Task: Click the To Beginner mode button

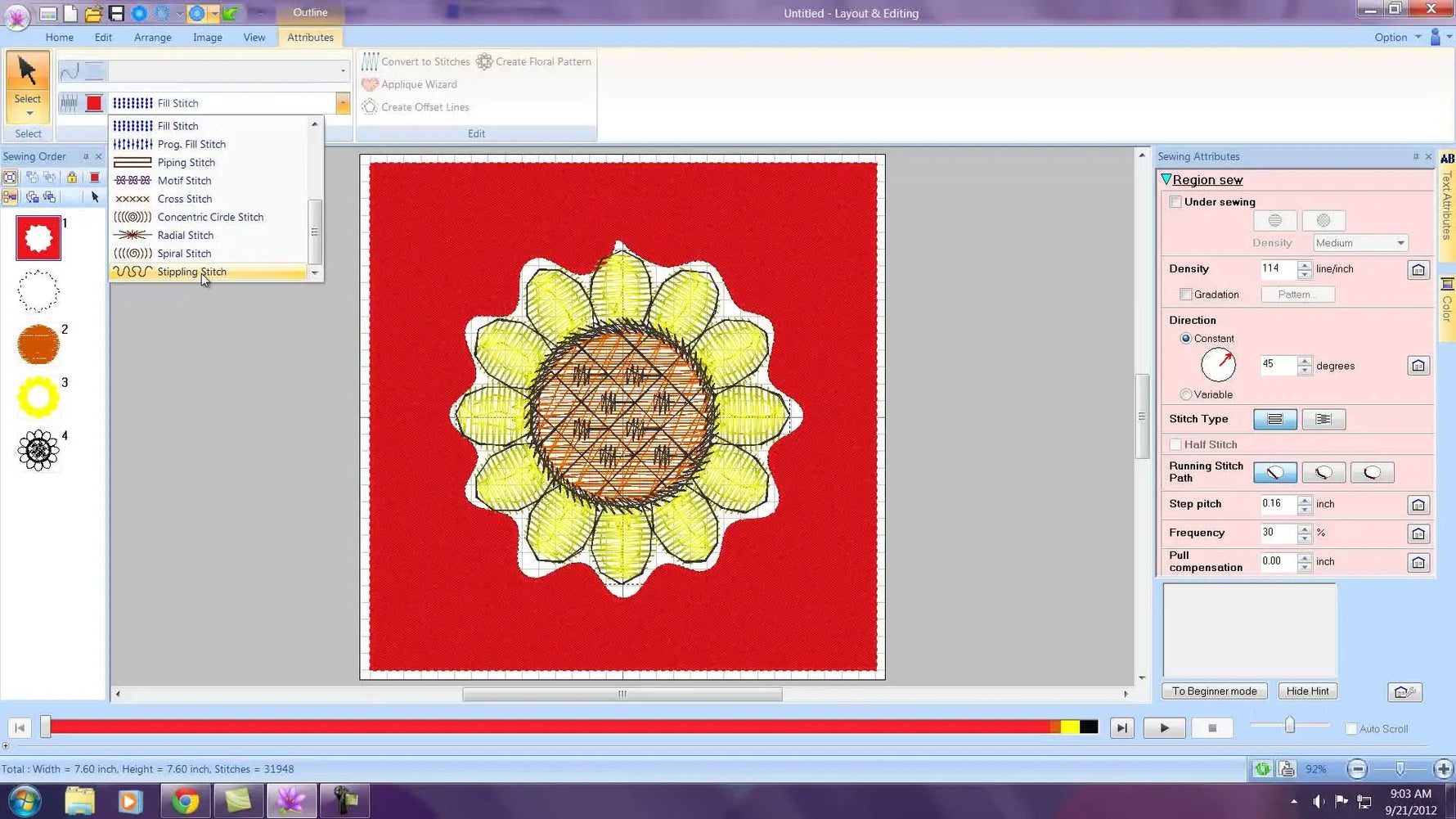Action: (1214, 691)
